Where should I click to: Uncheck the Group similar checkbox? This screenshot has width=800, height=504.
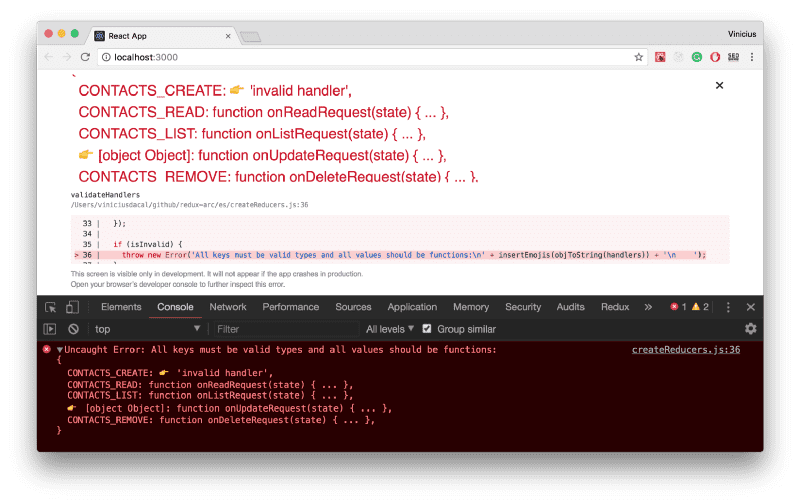[427, 329]
